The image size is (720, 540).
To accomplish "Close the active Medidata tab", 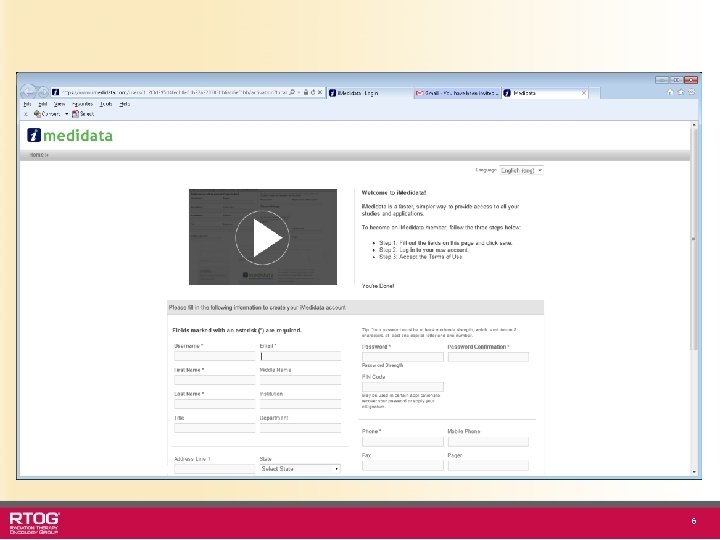I will (584, 93).
